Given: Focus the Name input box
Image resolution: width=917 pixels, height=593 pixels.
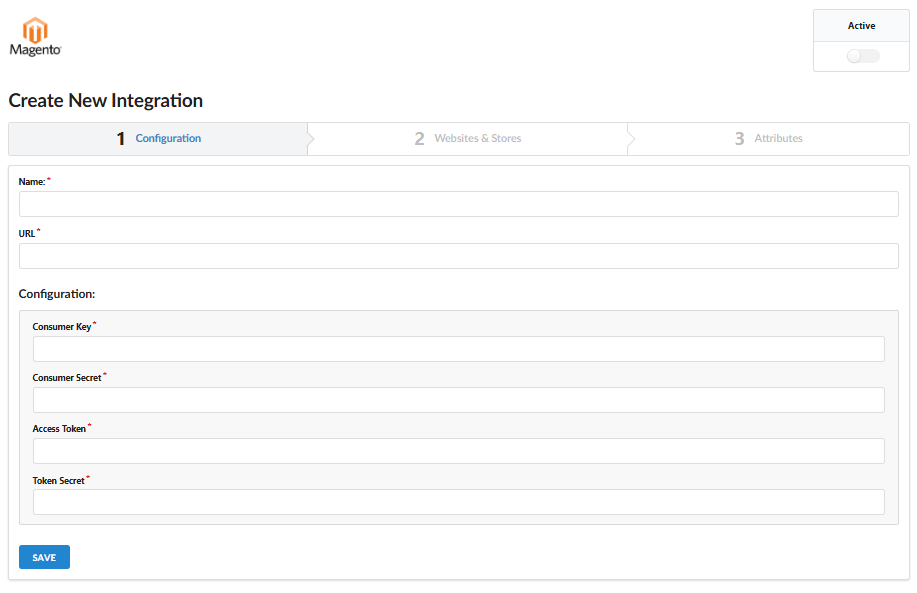Looking at the screenshot, I should point(458,204).
